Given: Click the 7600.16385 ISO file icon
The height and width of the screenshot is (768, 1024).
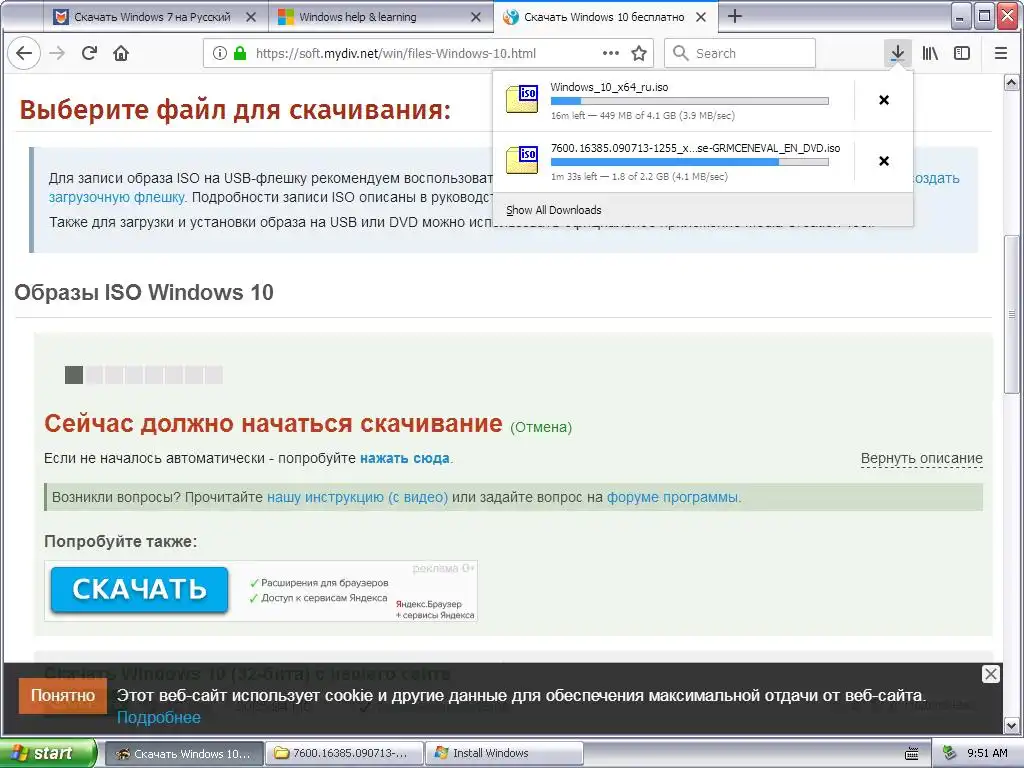Looking at the screenshot, I should click(522, 160).
